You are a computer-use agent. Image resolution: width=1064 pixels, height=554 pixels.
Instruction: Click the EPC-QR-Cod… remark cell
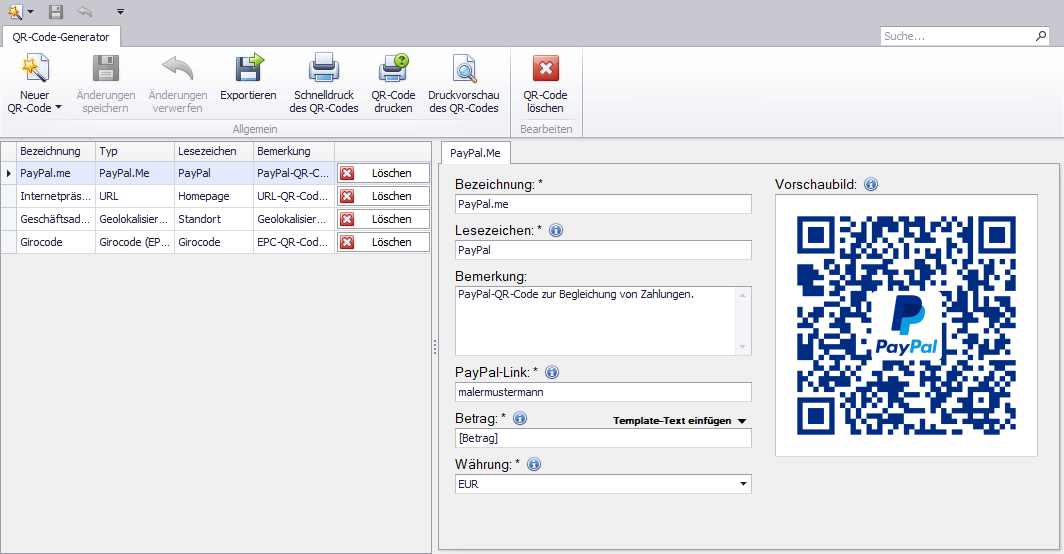(x=294, y=242)
